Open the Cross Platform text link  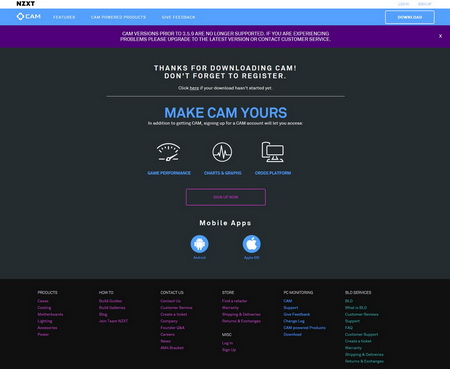(273, 173)
